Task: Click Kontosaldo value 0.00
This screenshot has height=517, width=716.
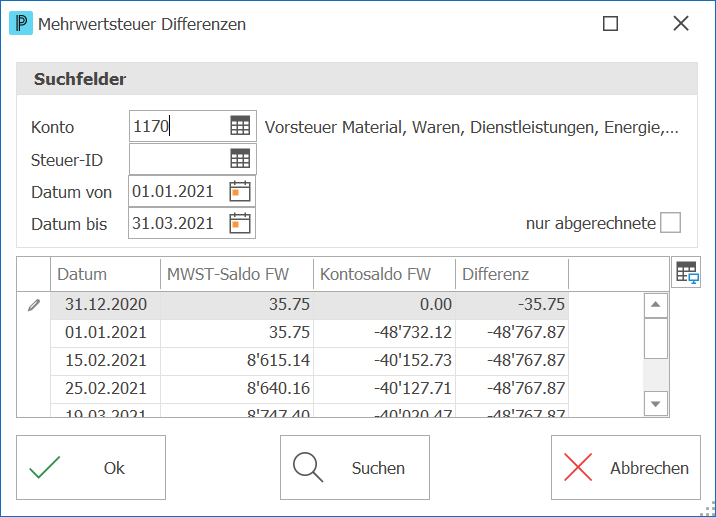Action: click(436, 305)
